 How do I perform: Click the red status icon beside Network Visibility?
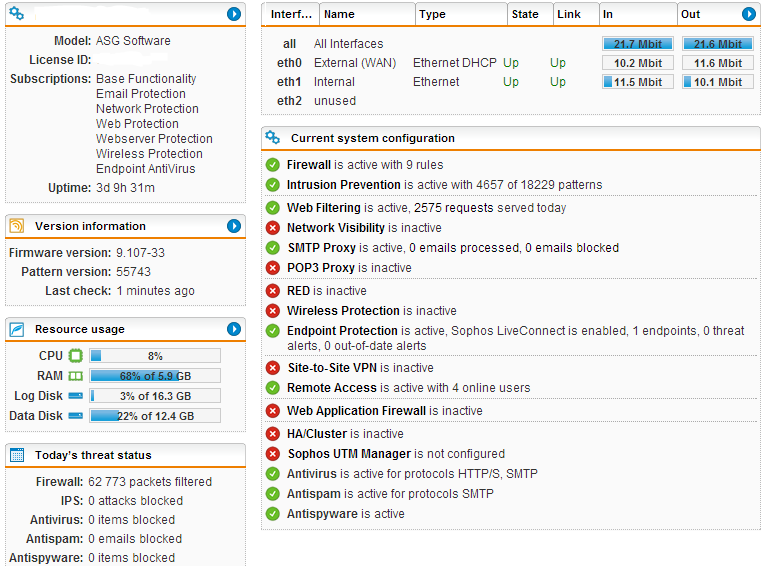click(273, 228)
